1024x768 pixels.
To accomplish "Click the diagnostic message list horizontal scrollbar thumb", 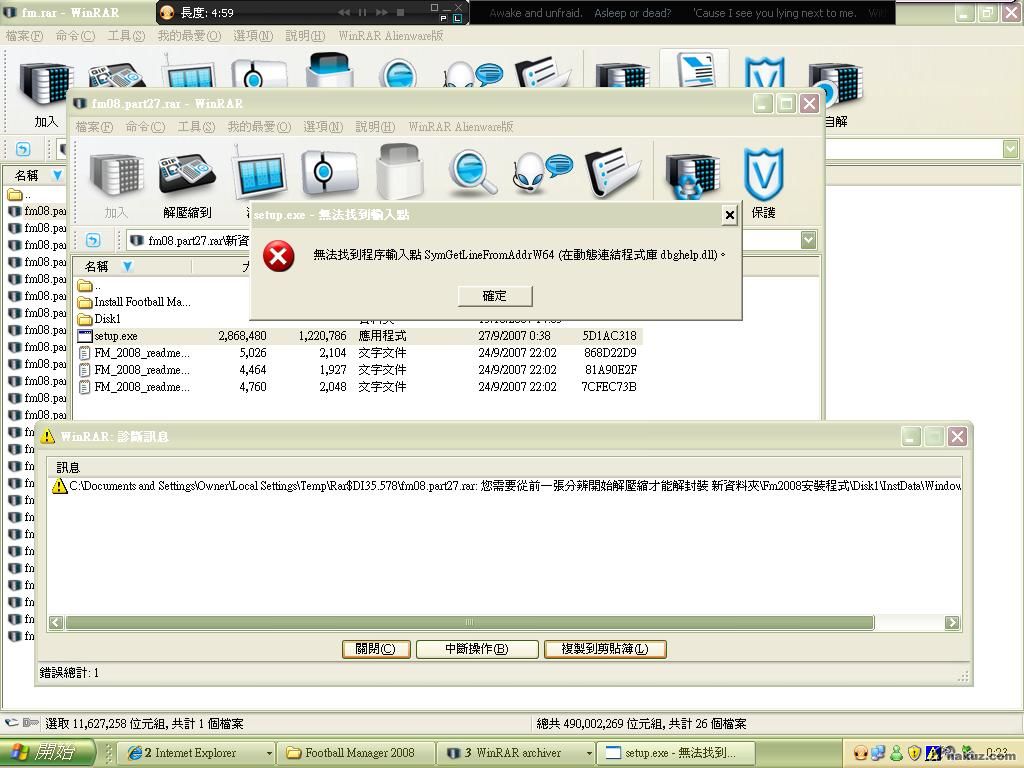I will pos(470,622).
